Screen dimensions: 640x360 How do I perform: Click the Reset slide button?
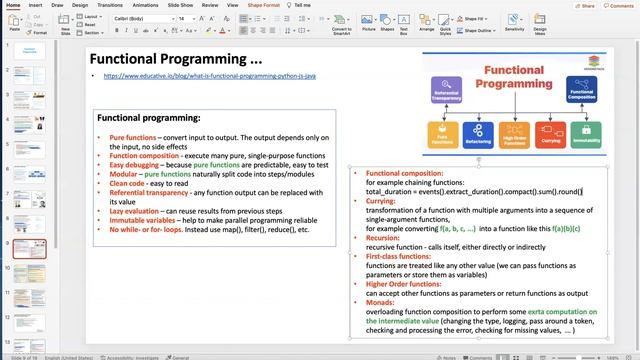pos(86,24)
